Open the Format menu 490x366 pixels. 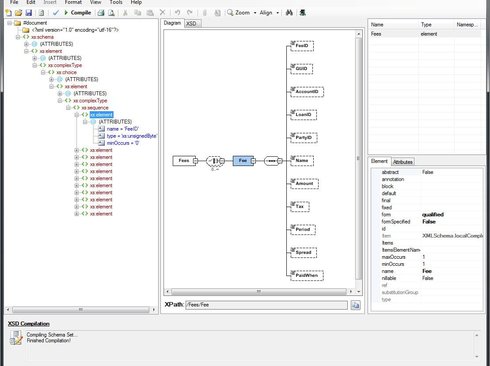point(73,2)
